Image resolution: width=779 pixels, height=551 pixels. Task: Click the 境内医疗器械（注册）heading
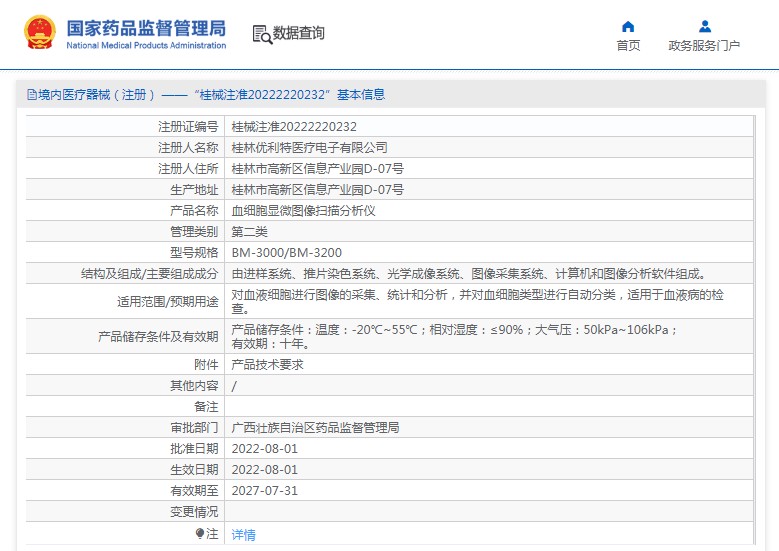pyautogui.click(x=97, y=94)
